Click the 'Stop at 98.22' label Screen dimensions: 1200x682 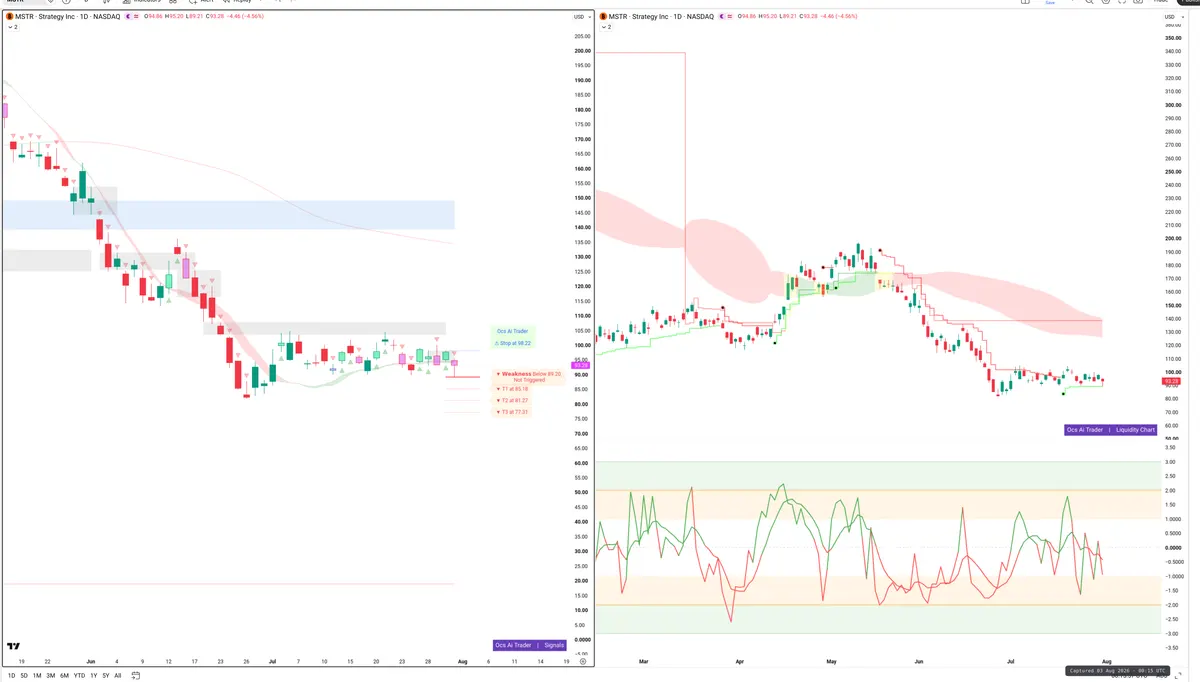[x=513, y=343]
